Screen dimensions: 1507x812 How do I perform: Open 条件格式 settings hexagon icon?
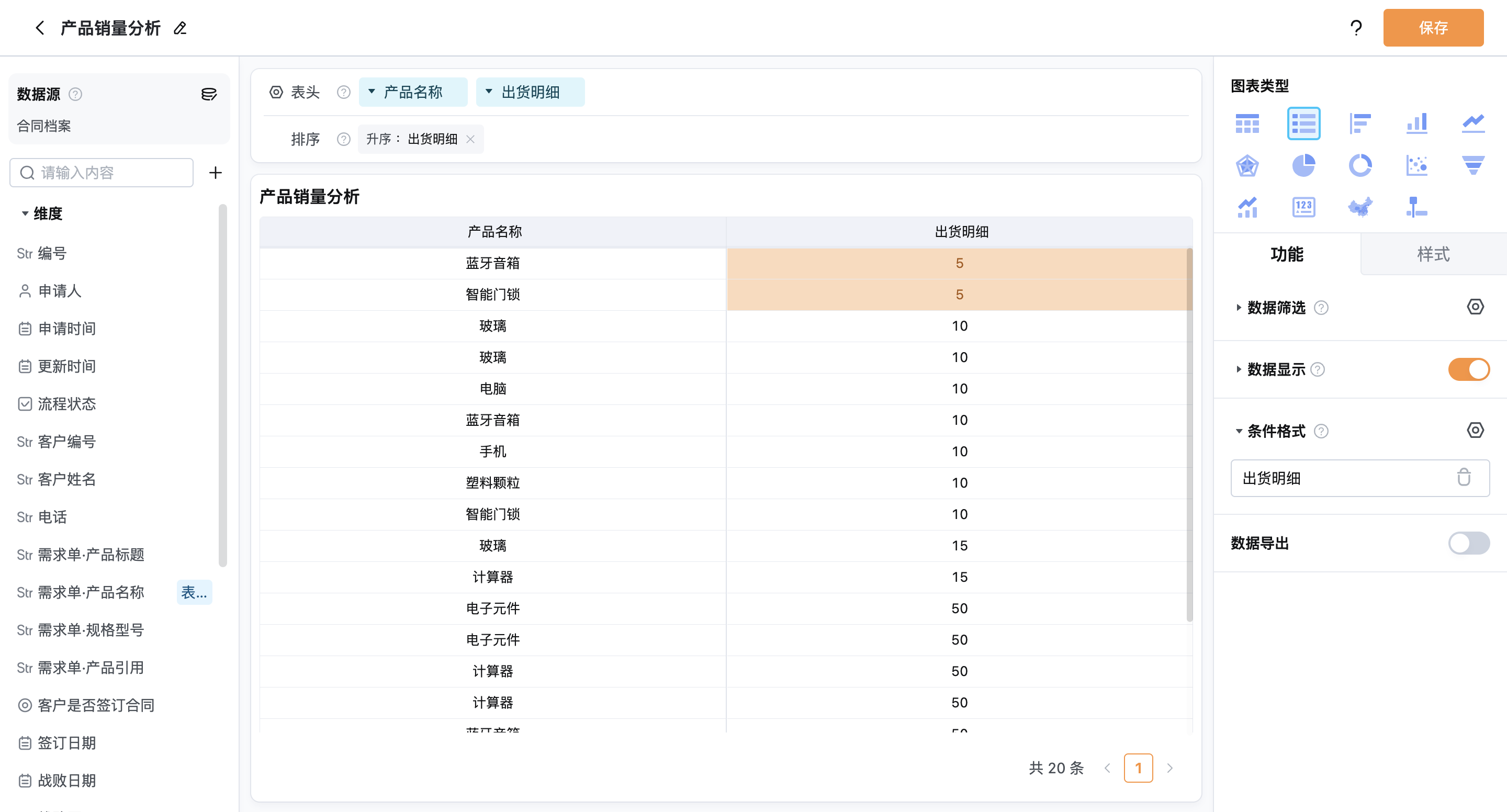1475,430
